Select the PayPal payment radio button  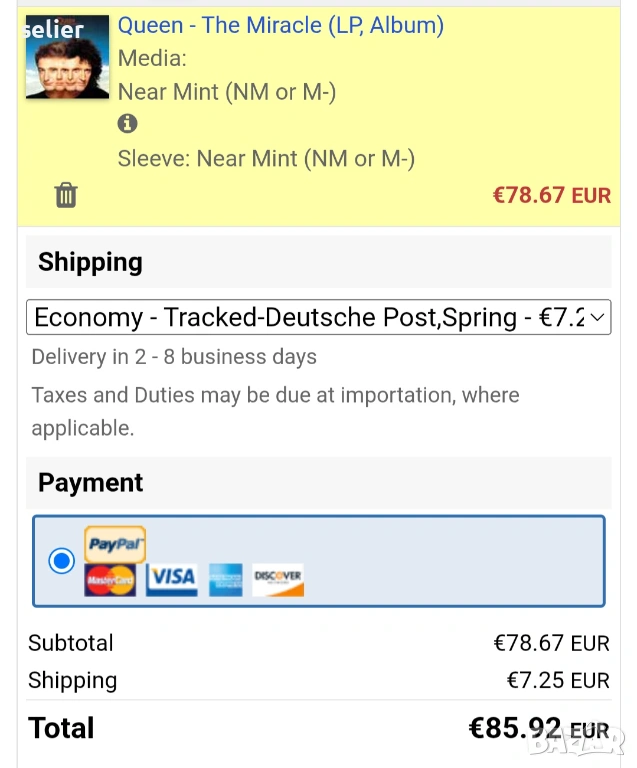[62, 561]
